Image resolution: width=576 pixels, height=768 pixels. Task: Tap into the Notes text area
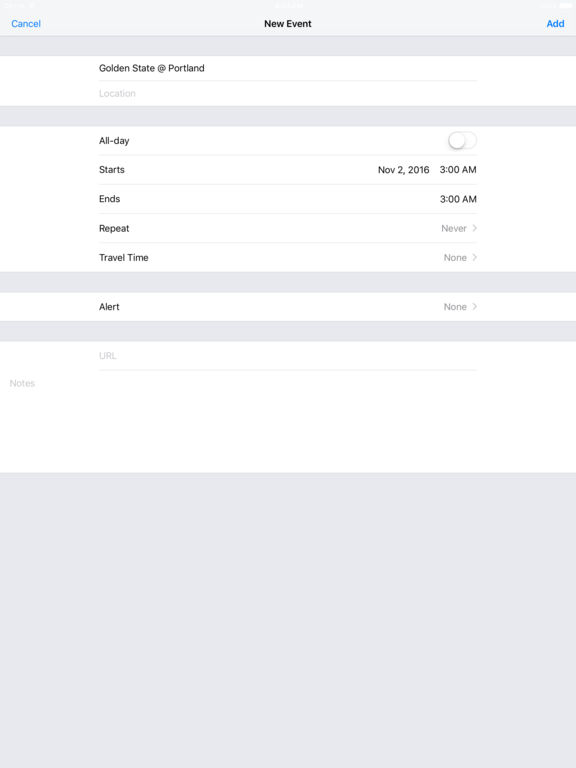point(288,421)
